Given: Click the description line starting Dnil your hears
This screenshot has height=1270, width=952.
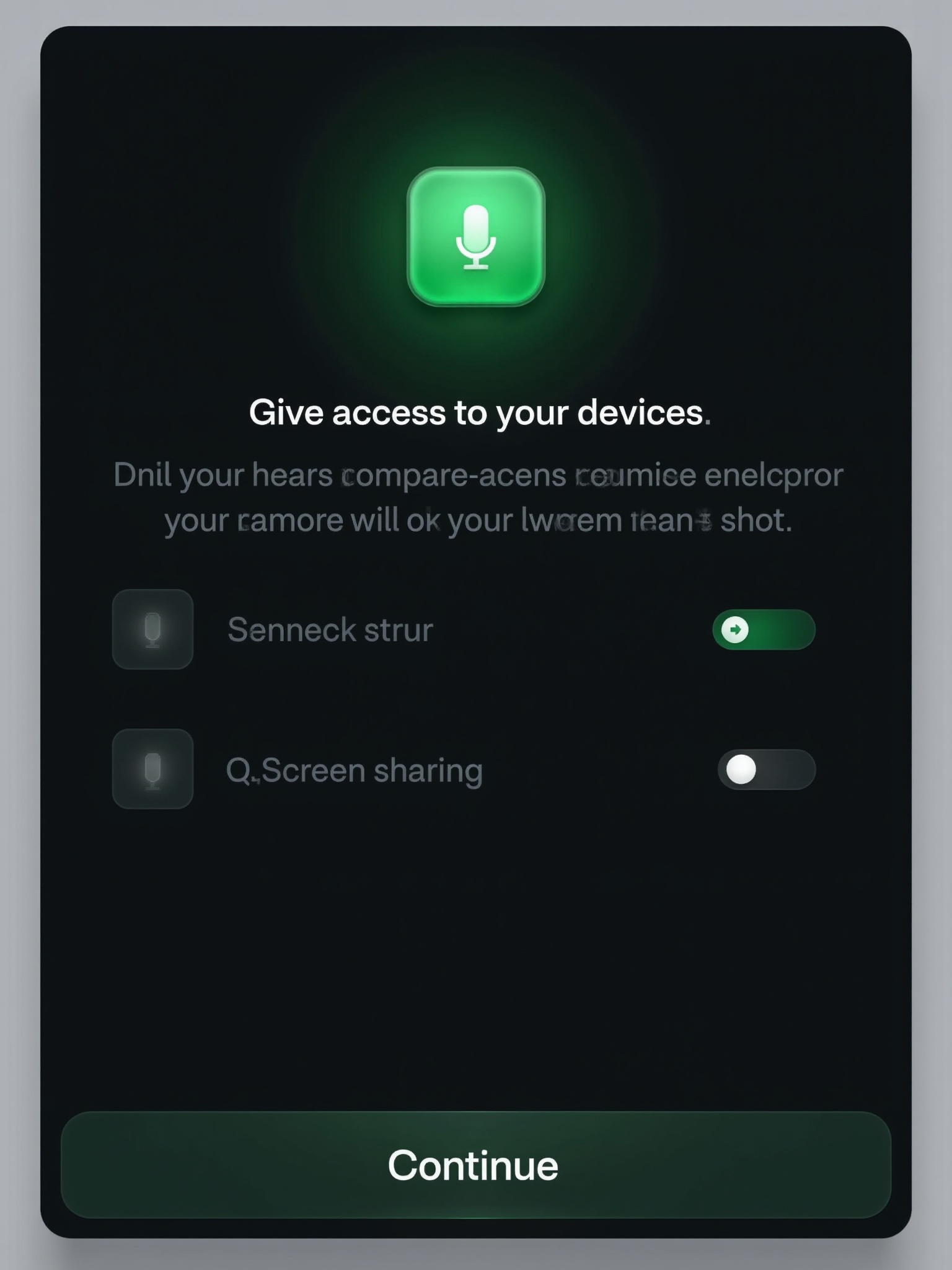Looking at the screenshot, I should (x=478, y=476).
